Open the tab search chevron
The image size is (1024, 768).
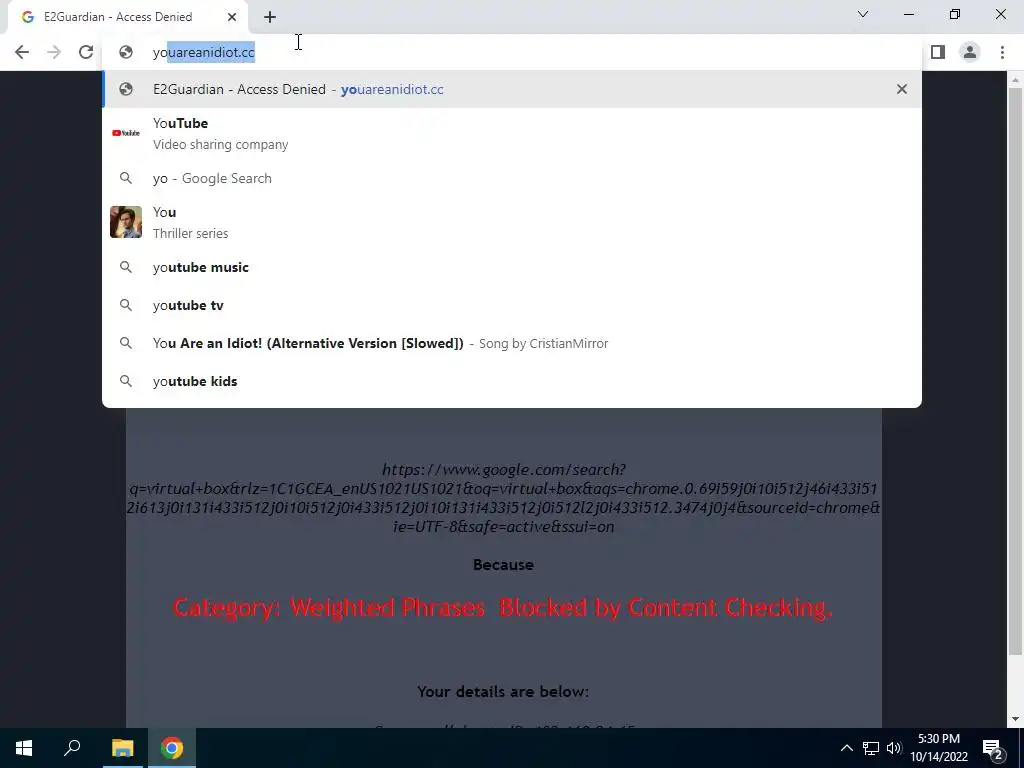point(863,14)
